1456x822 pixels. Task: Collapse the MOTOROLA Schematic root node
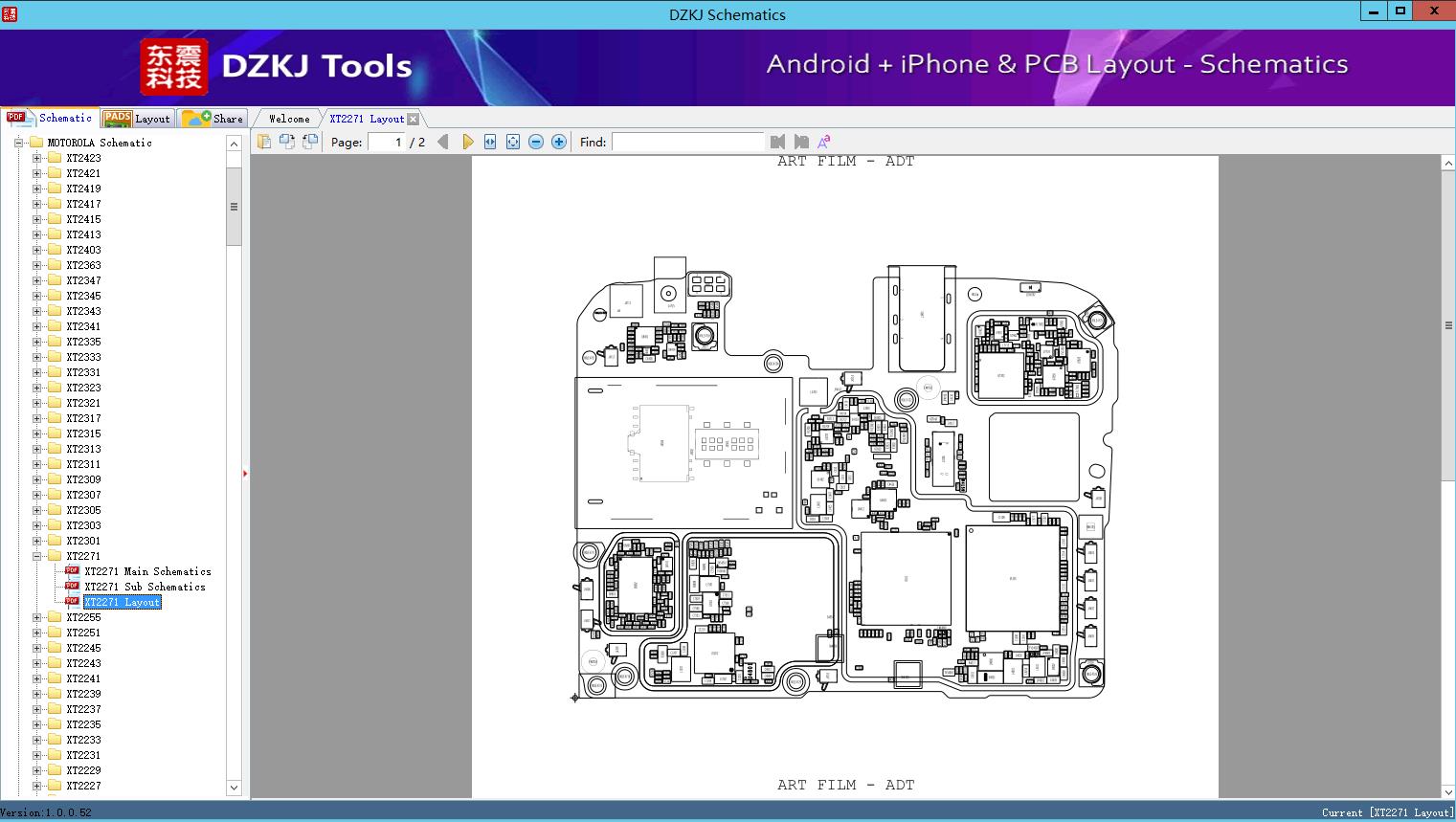tap(18, 143)
